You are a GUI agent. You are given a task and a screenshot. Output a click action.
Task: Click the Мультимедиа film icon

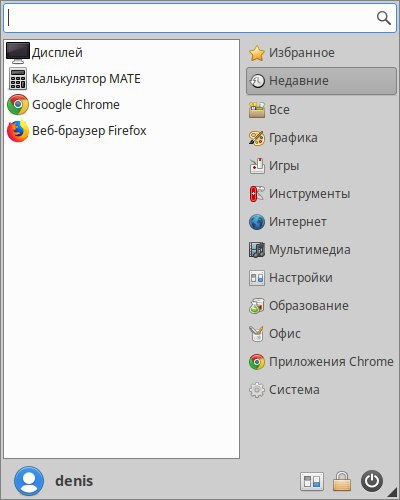coord(257,250)
